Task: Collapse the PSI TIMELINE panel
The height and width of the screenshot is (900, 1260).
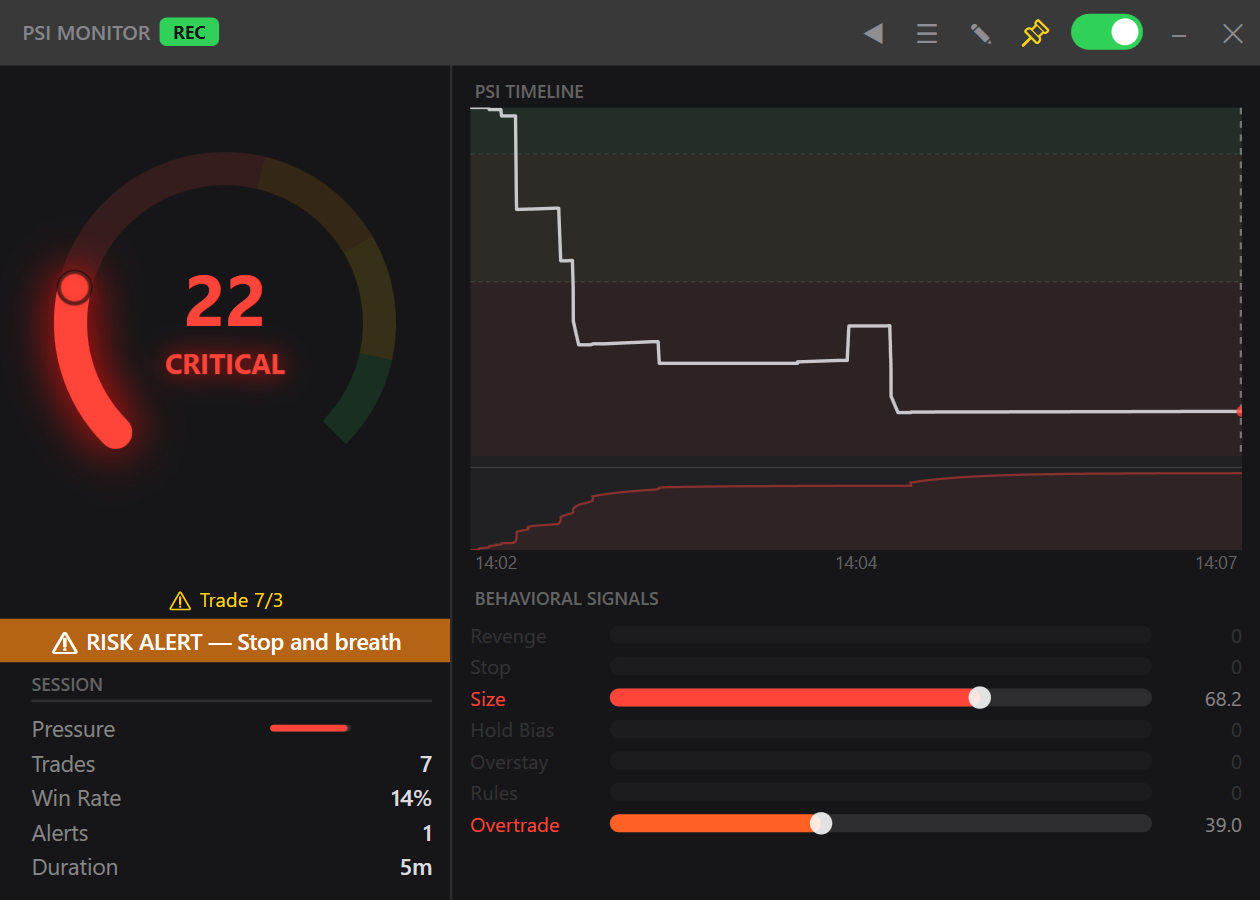Action: click(528, 91)
